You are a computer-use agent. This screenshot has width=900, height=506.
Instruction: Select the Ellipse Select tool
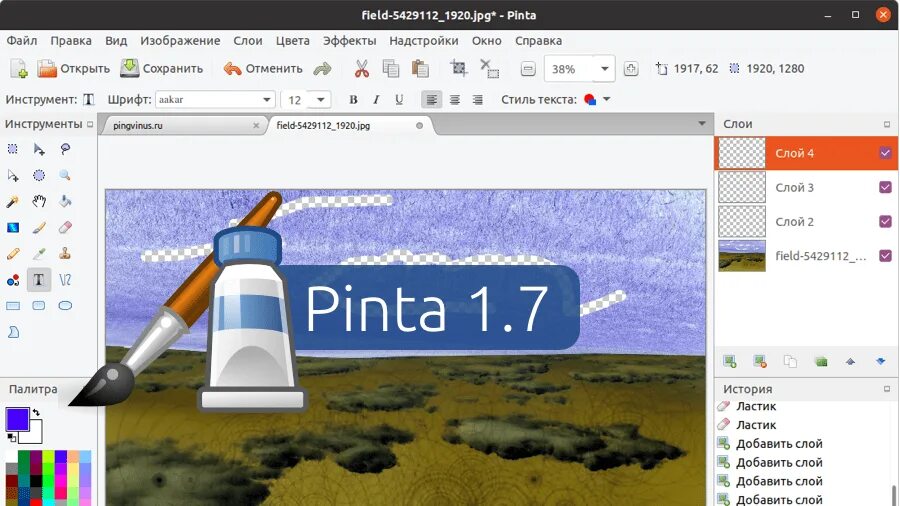tap(39, 176)
